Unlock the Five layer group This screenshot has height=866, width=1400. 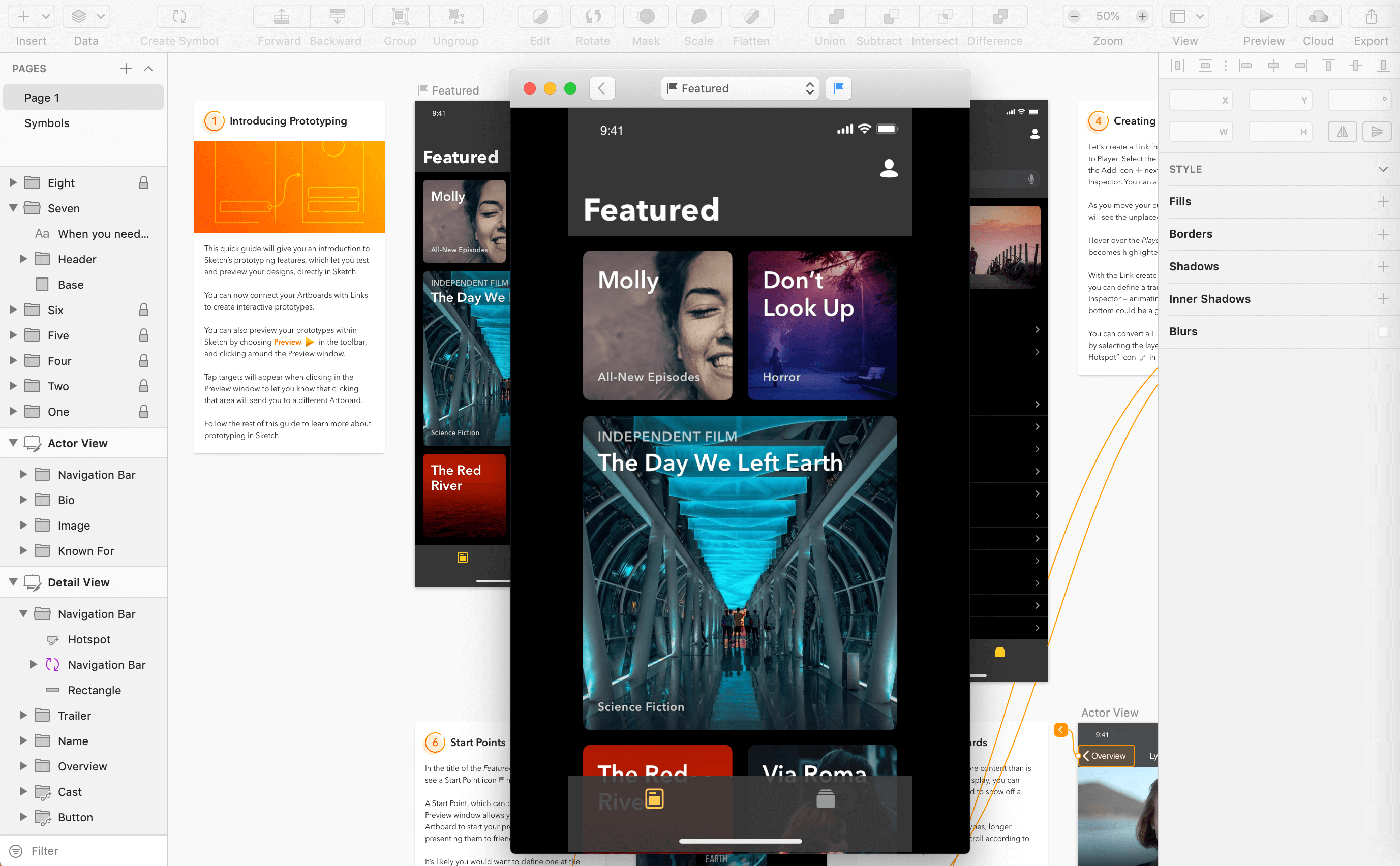pyautogui.click(x=143, y=335)
